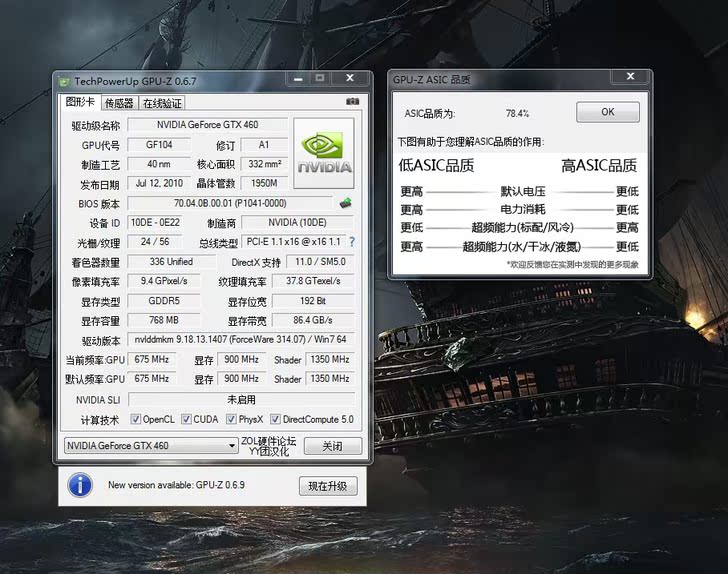Click the GPU-Z title bar app icon

click(64, 81)
